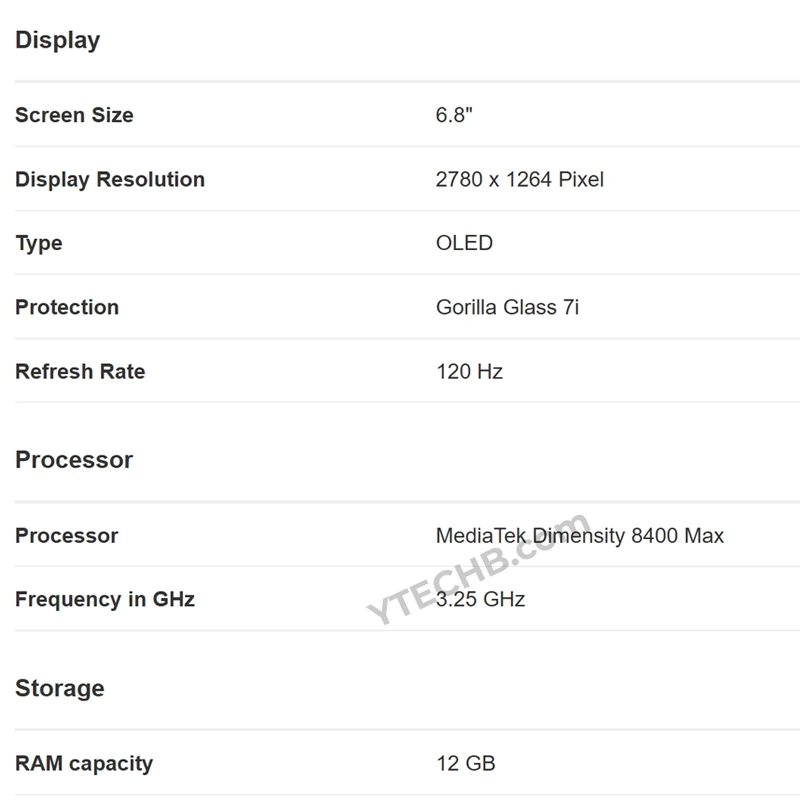Screen dimensions: 800x800
Task: Click the Display section heading
Action: pos(58,40)
